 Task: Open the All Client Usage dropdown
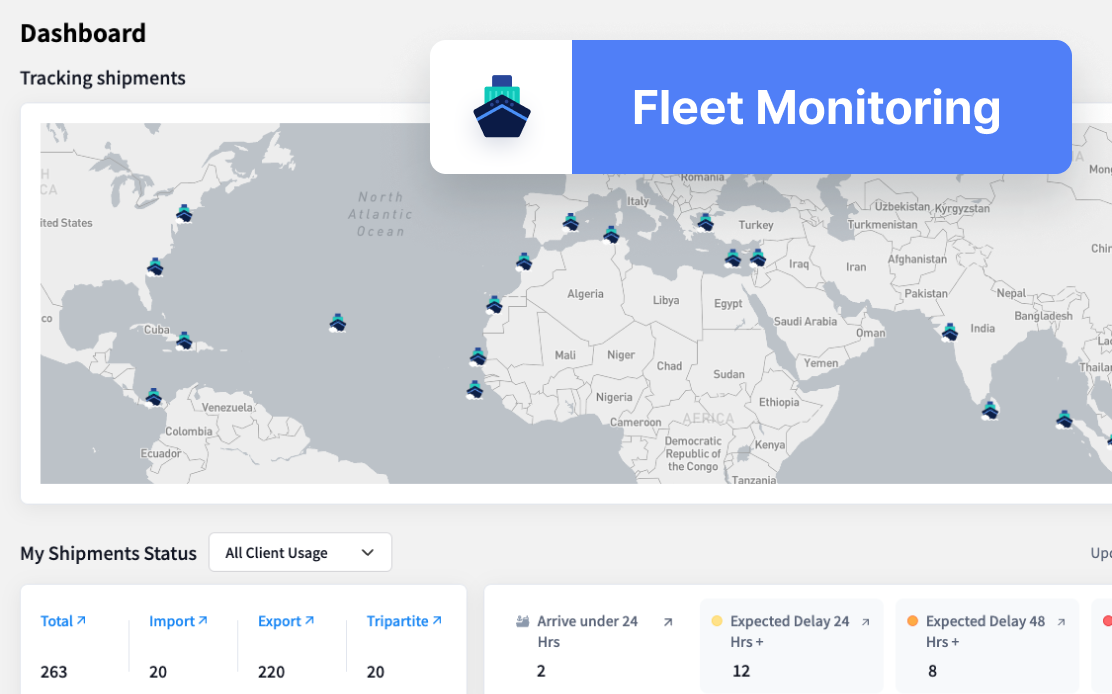pos(300,552)
